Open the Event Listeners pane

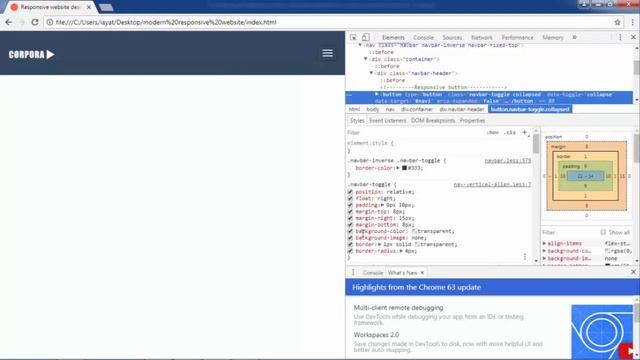(387, 120)
